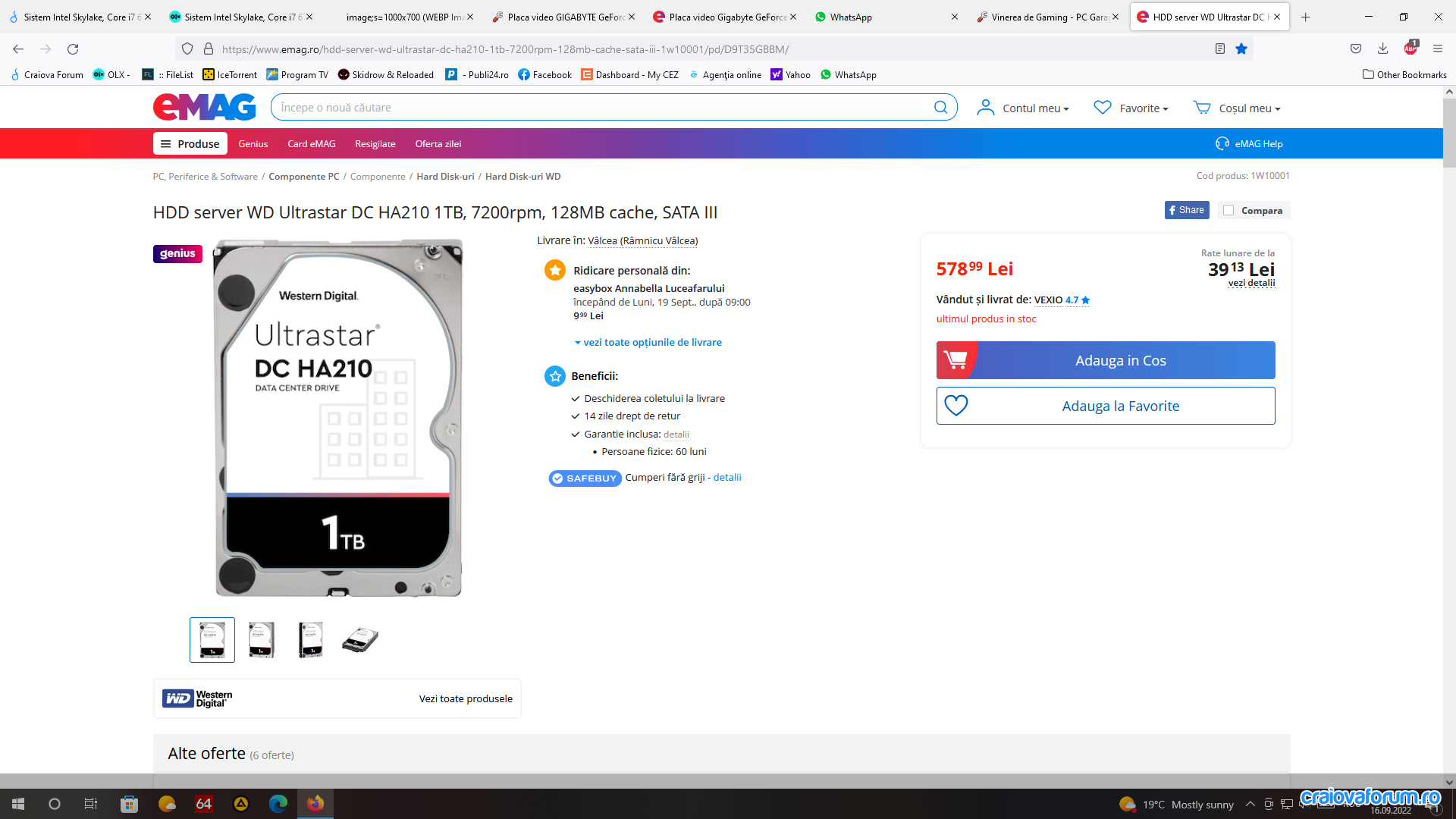Open SAFEBUY detalii link
The width and height of the screenshot is (1456, 819).
(x=726, y=478)
